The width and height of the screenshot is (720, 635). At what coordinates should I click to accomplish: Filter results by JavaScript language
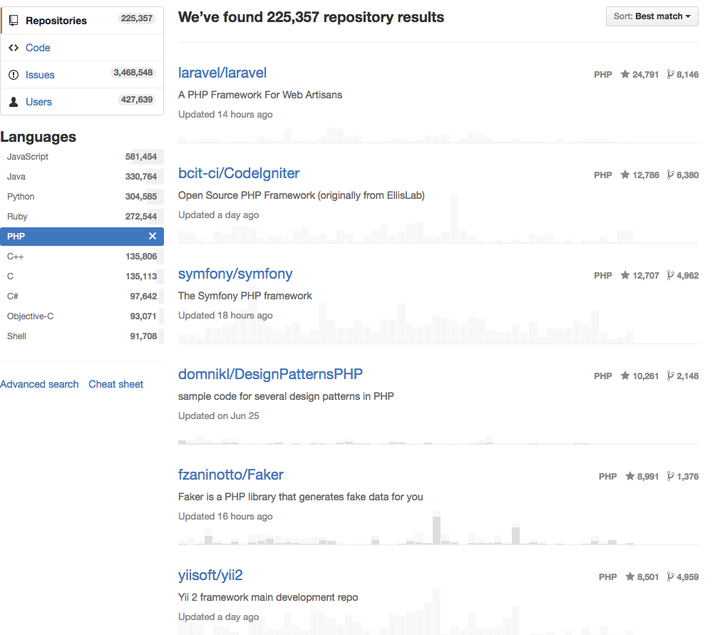[x=28, y=157]
